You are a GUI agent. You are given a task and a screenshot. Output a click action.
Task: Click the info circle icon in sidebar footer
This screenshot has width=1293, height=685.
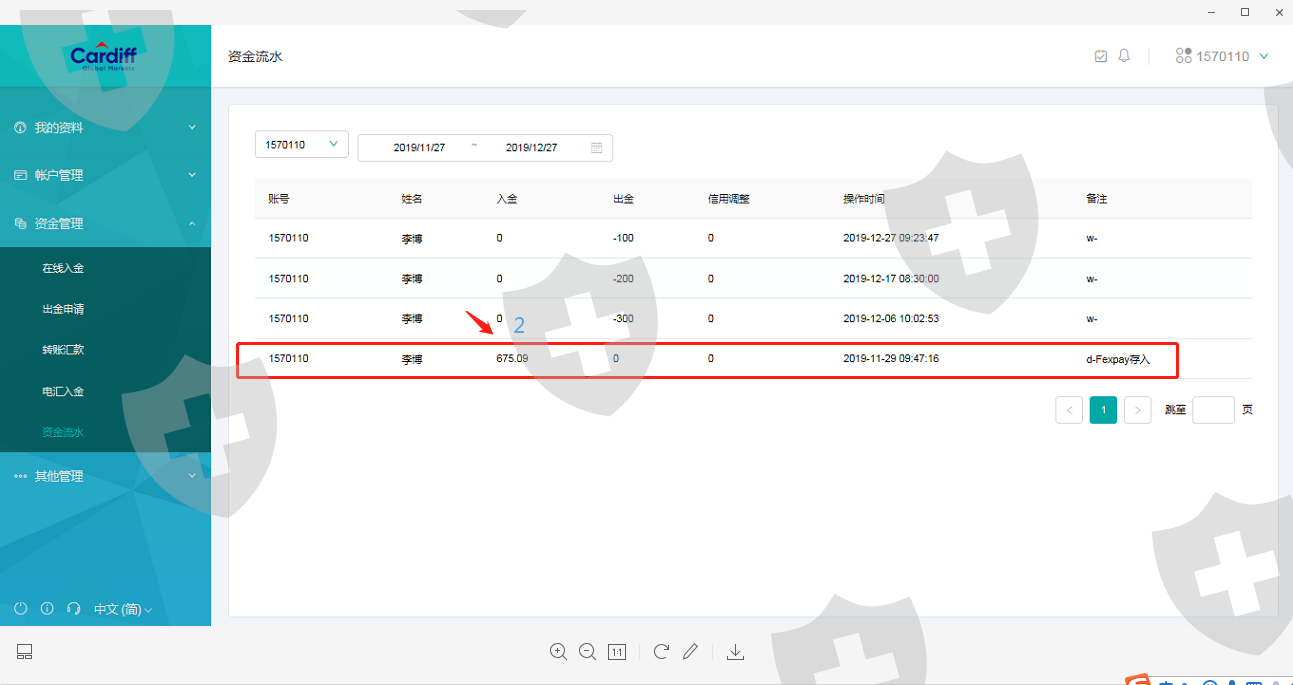pos(47,608)
